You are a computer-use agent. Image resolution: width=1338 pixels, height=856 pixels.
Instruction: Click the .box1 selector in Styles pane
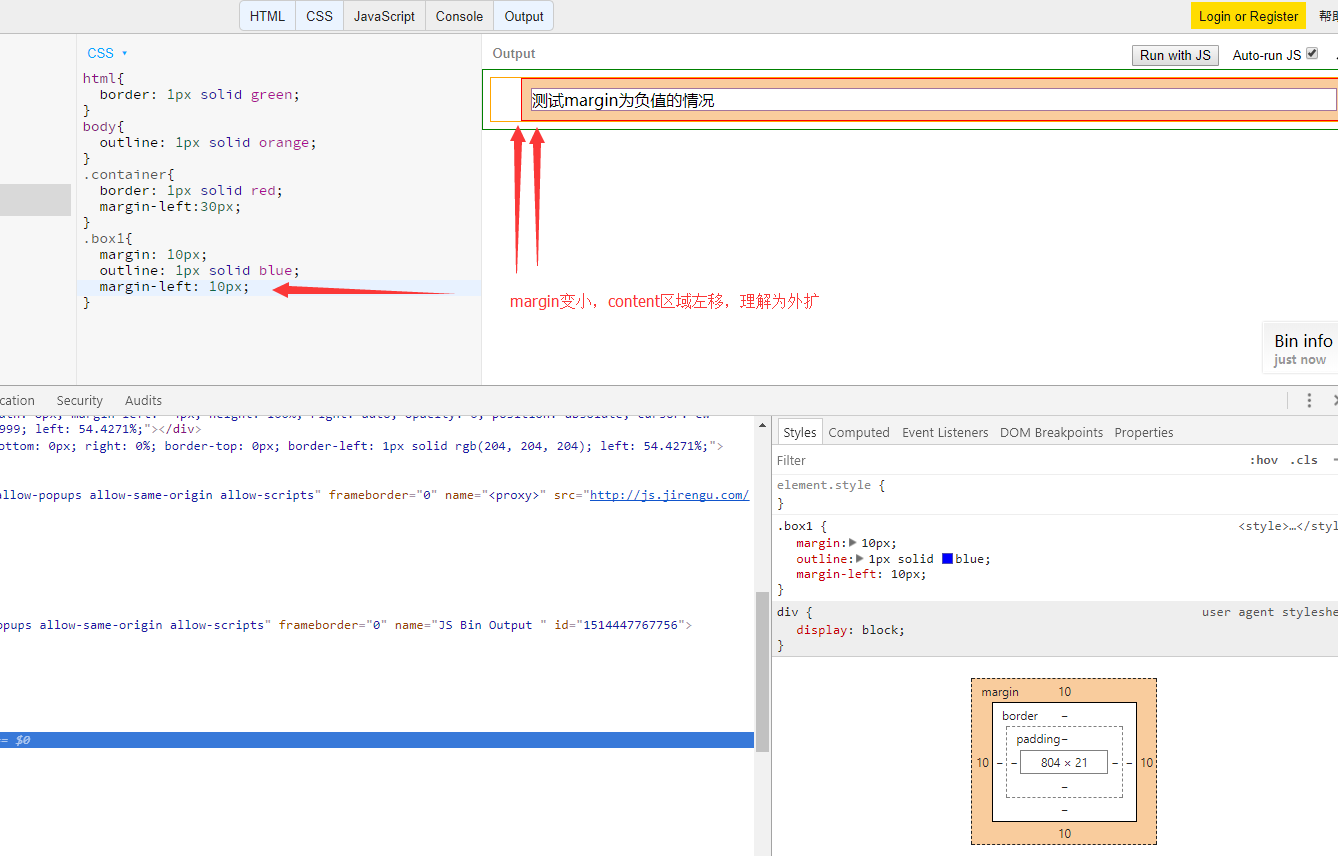coord(797,526)
